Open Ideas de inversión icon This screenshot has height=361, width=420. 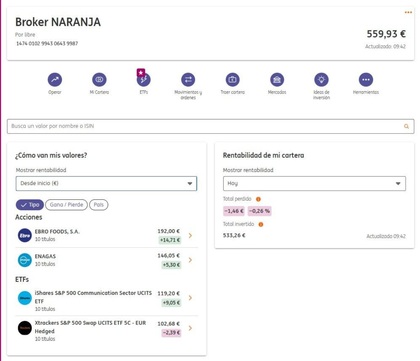pos(321,80)
